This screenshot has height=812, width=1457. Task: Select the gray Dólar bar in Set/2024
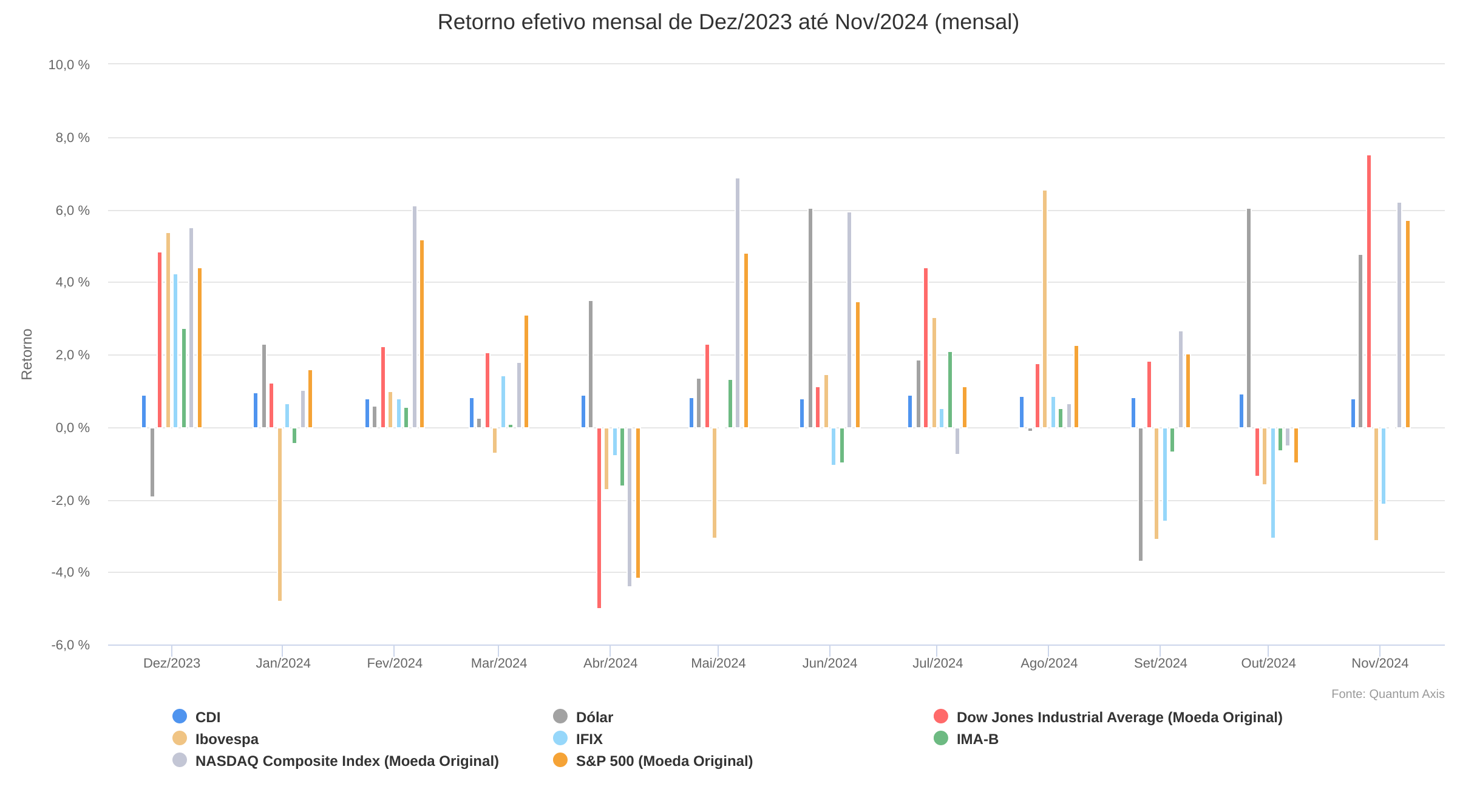click(1141, 495)
